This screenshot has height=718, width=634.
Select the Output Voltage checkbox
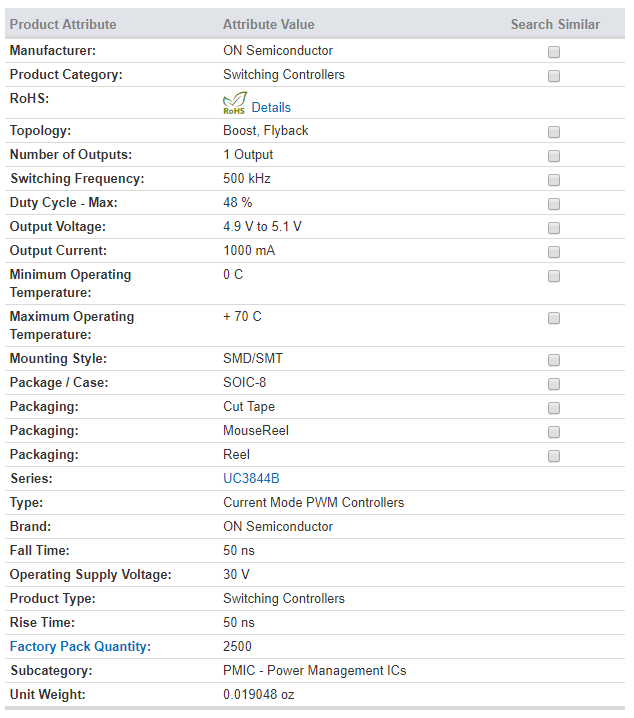(x=554, y=228)
